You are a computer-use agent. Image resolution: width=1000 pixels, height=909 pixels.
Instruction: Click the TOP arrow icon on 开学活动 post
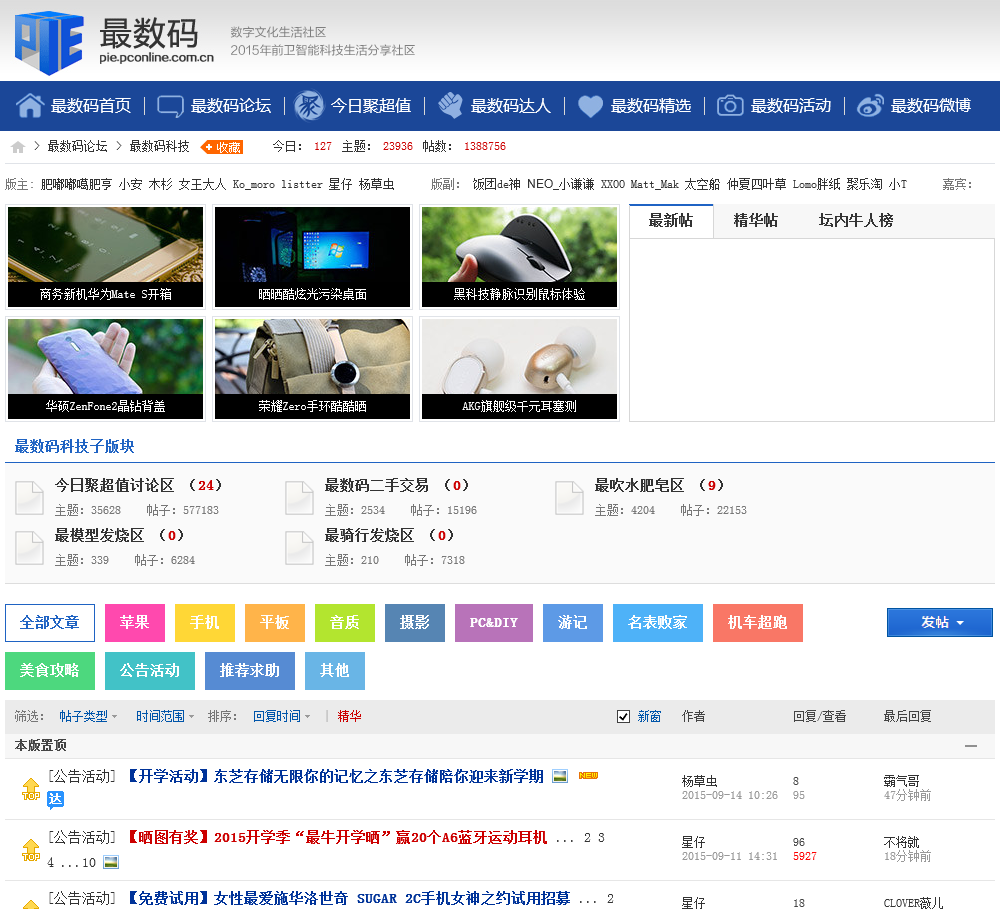[x=31, y=789]
